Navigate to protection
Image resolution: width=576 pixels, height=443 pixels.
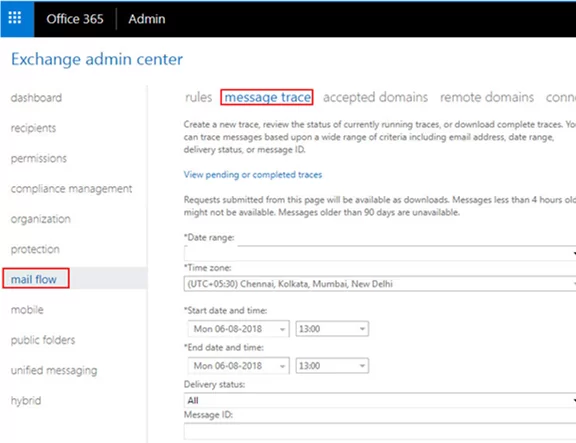[x=35, y=249]
